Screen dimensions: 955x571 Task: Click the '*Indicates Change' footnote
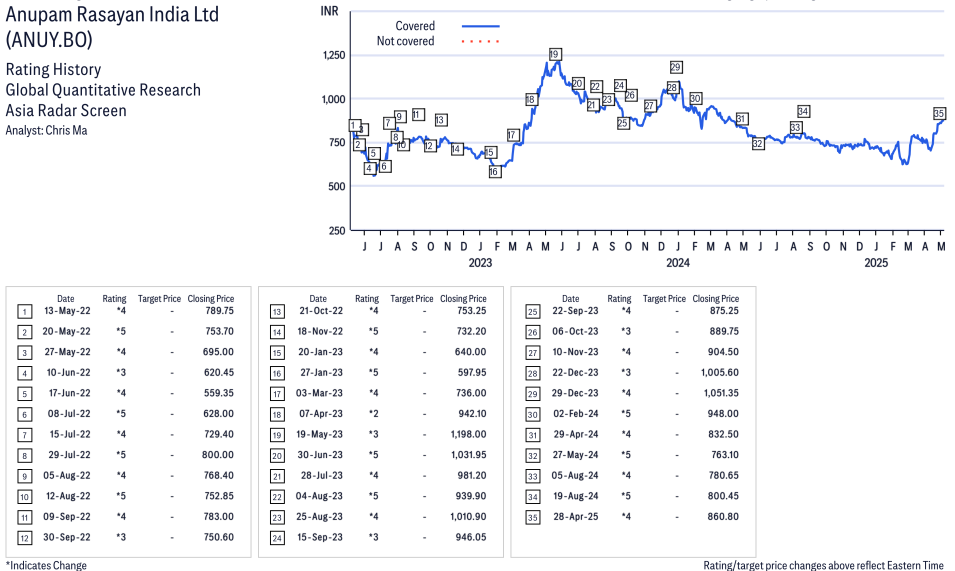46,565
